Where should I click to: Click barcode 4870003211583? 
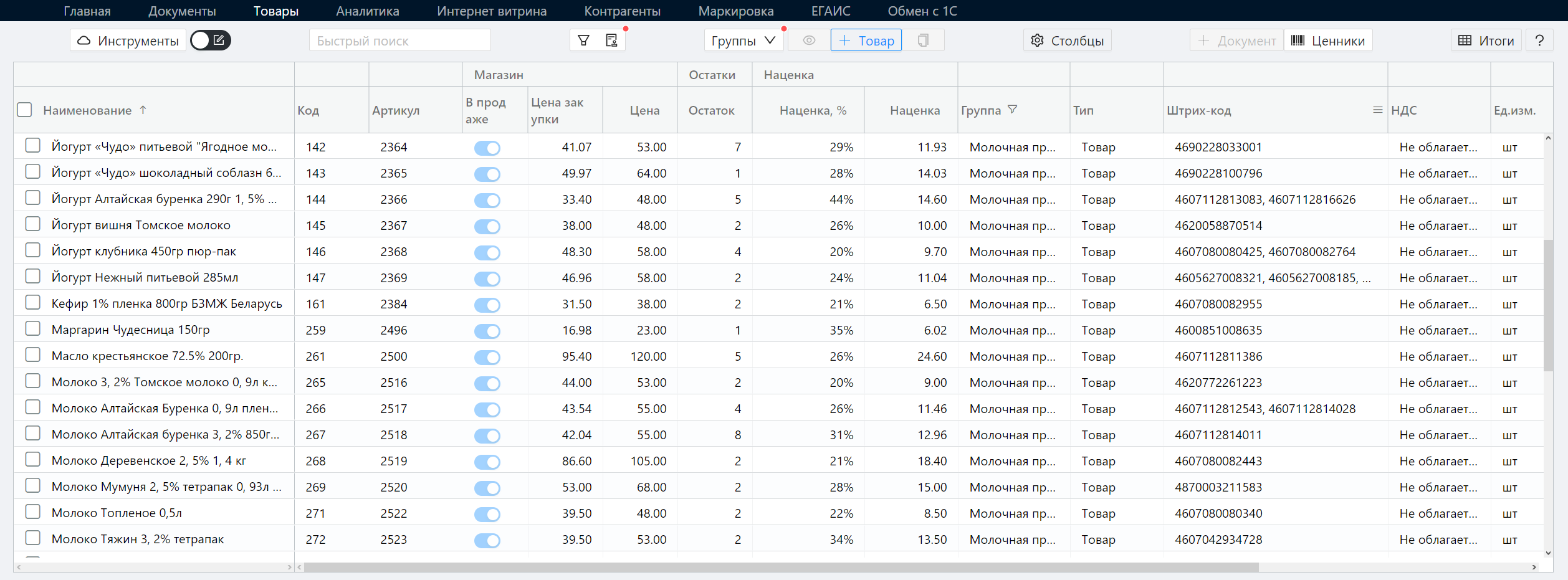[x=1218, y=487]
